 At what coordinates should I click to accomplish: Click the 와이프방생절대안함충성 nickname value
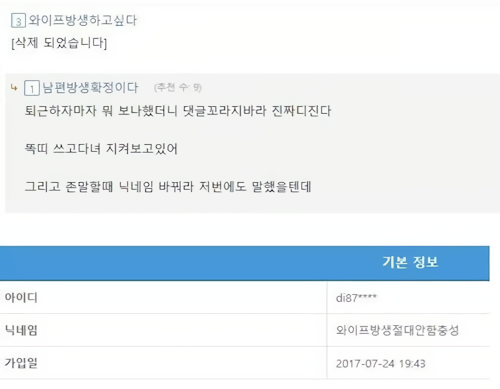397,330
